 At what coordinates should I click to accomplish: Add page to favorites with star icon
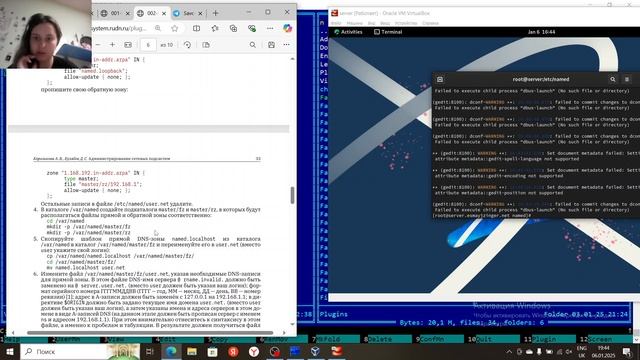(x=175, y=28)
